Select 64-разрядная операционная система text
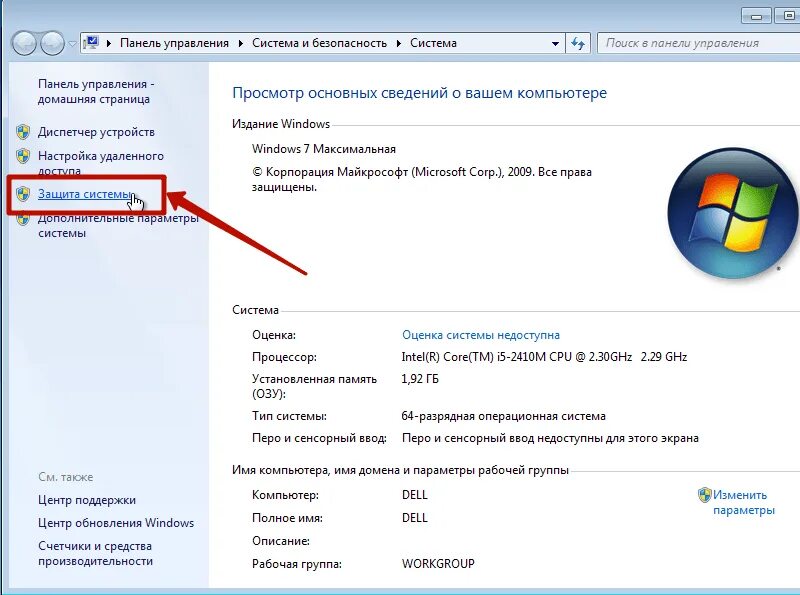 [x=504, y=416]
